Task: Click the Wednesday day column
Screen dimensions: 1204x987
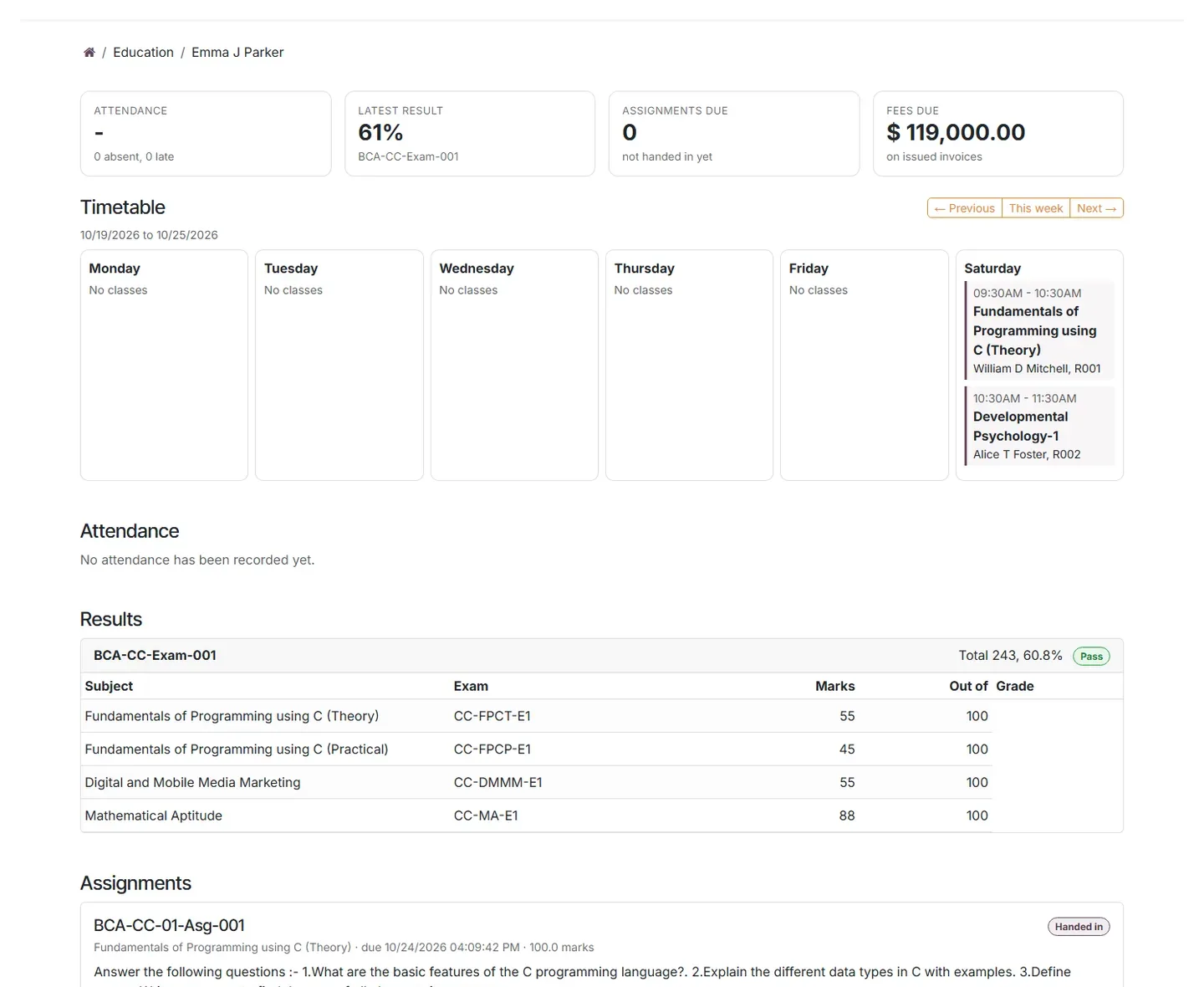Action: (x=514, y=366)
